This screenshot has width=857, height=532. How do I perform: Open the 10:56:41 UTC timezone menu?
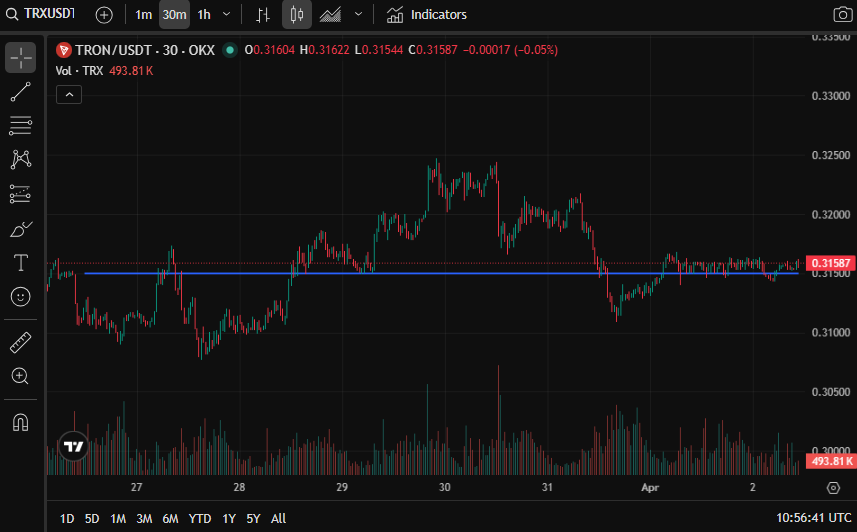click(x=813, y=518)
